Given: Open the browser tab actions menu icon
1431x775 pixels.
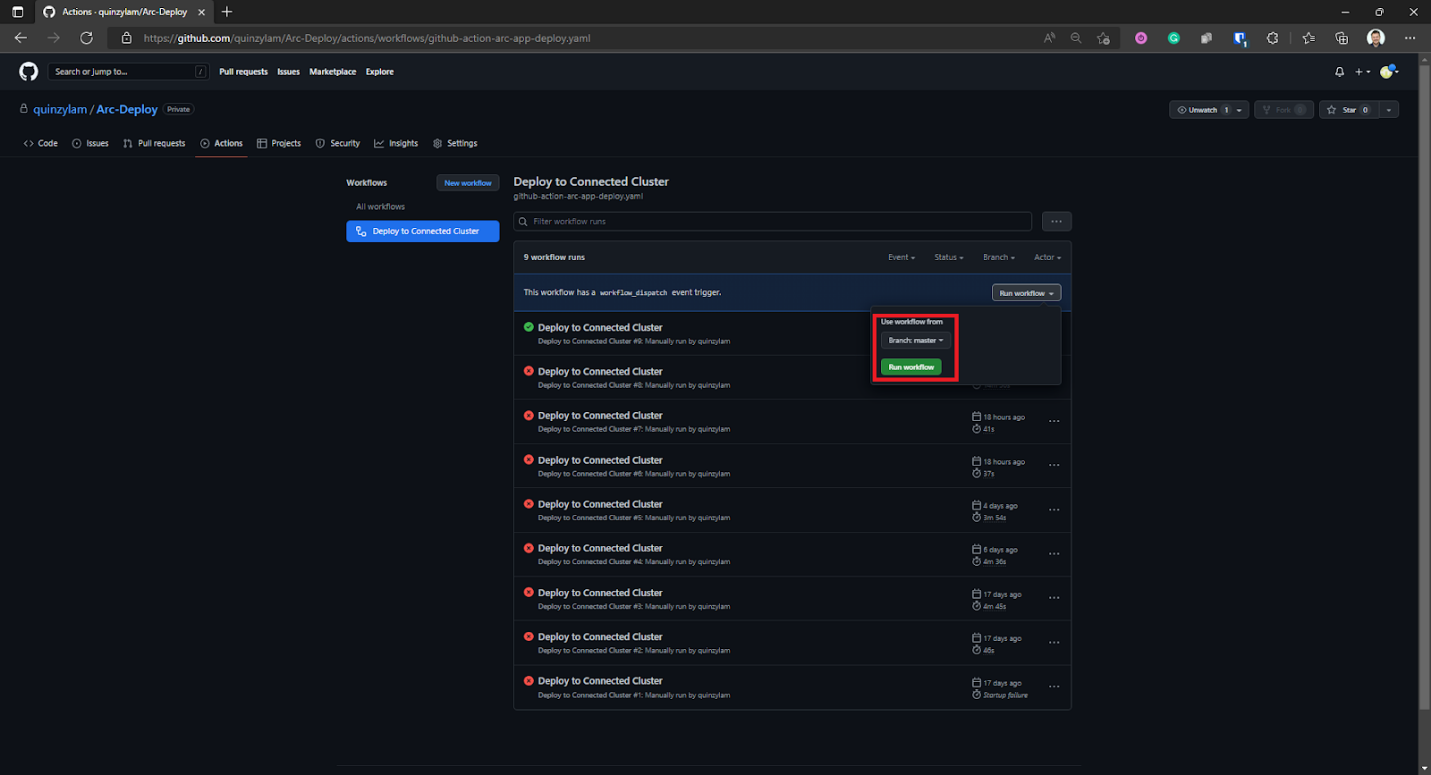Looking at the screenshot, I should click(x=17, y=12).
